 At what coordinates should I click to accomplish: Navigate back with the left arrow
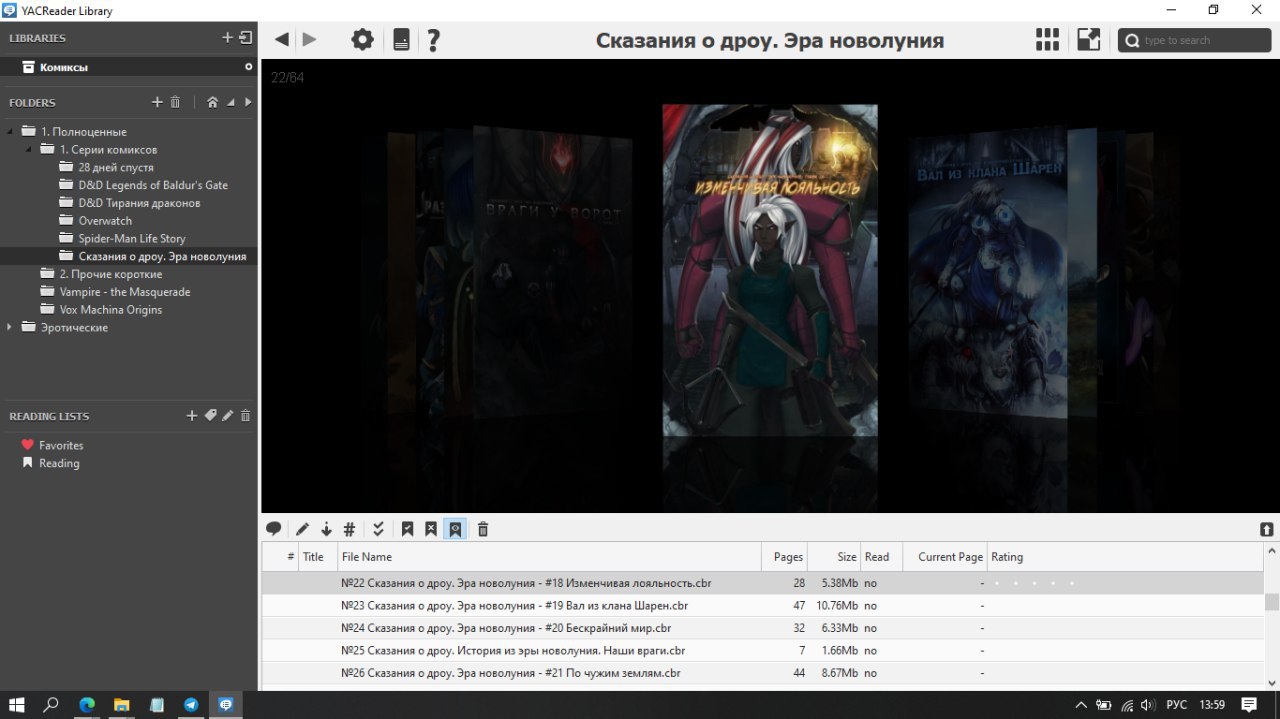pos(282,39)
